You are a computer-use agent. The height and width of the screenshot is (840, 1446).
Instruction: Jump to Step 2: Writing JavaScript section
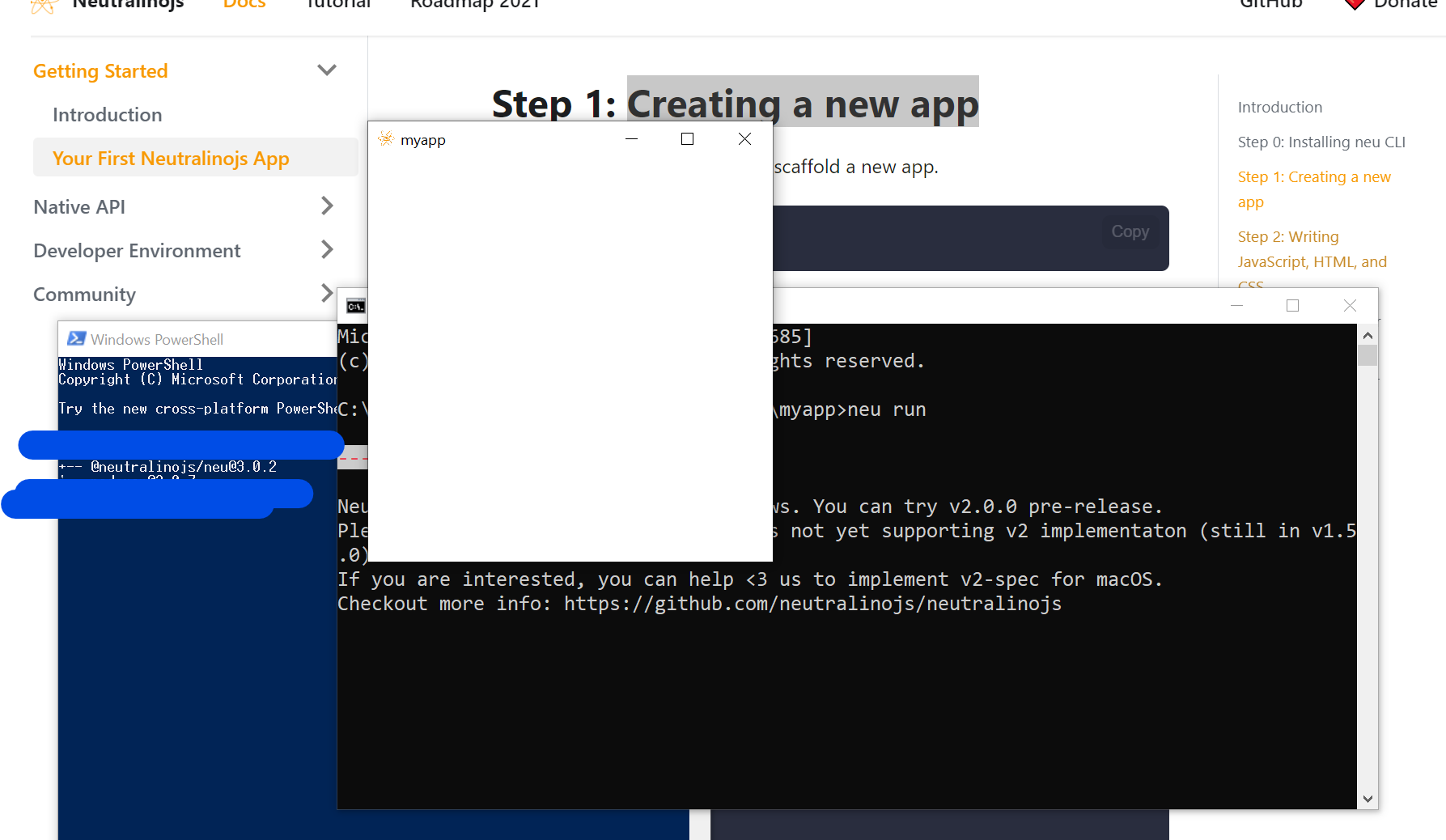(x=1312, y=261)
